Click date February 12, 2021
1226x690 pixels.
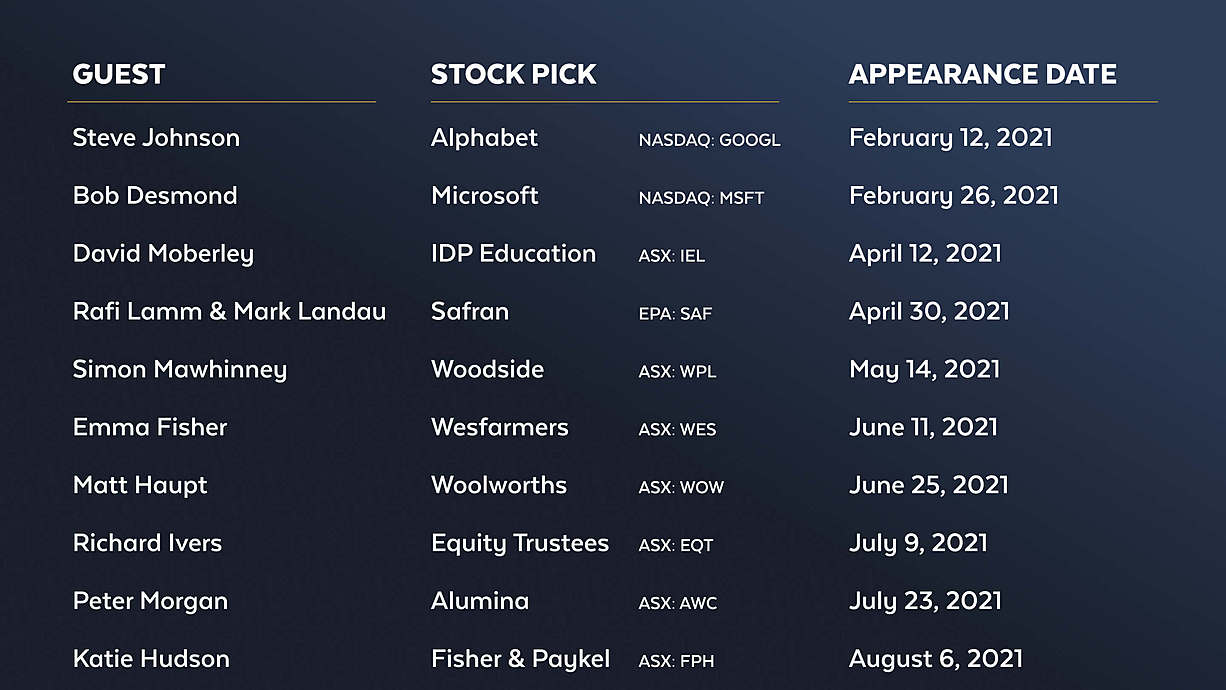(950, 138)
